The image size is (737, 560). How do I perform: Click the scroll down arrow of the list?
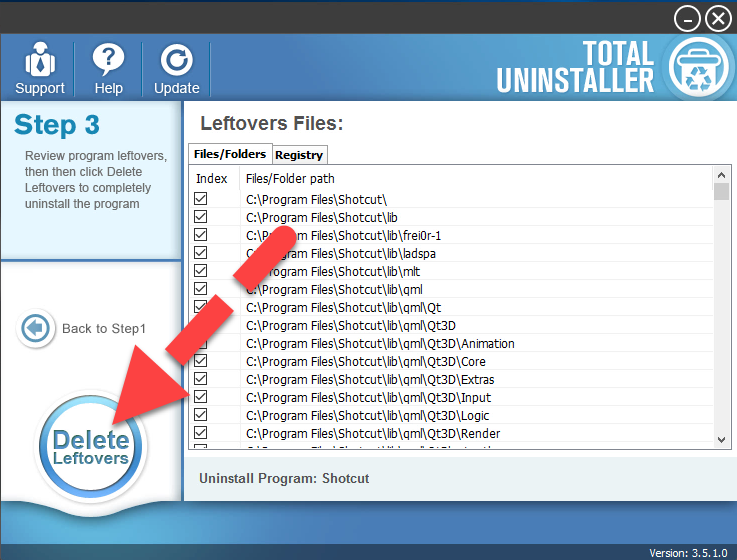(721, 440)
